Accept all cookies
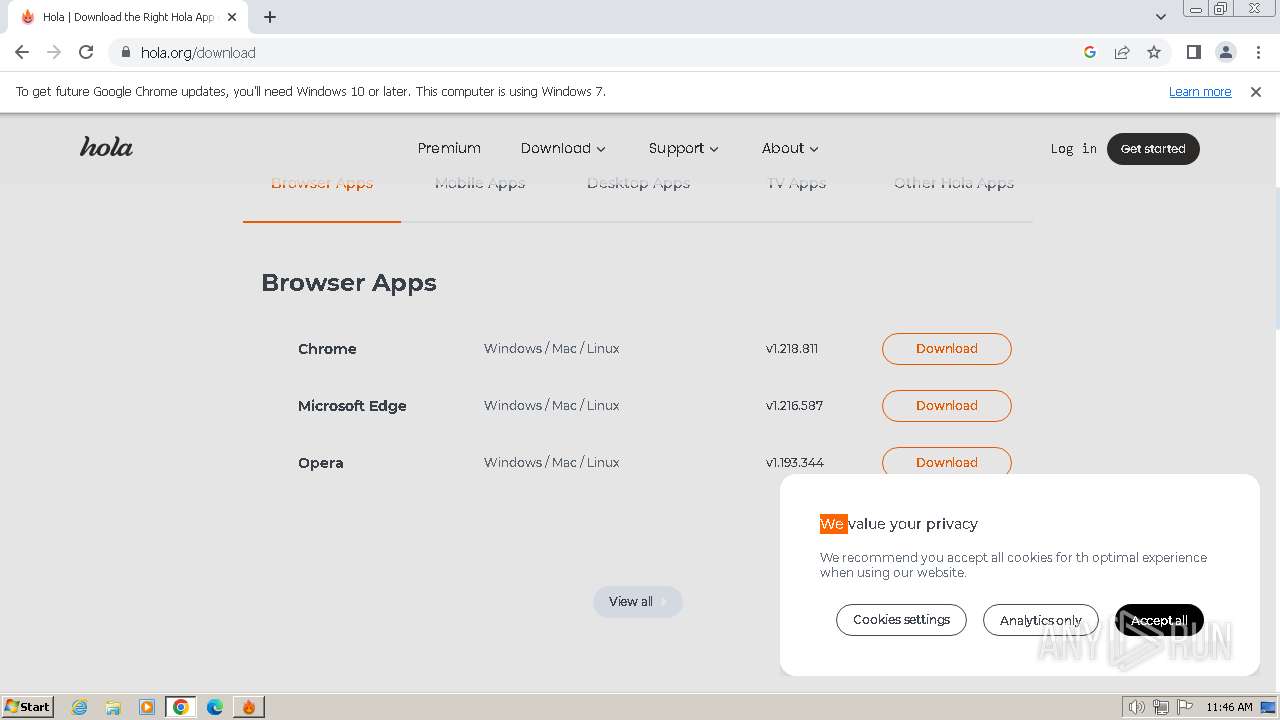This screenshot has width=1280, height=720. point(1159,620)
